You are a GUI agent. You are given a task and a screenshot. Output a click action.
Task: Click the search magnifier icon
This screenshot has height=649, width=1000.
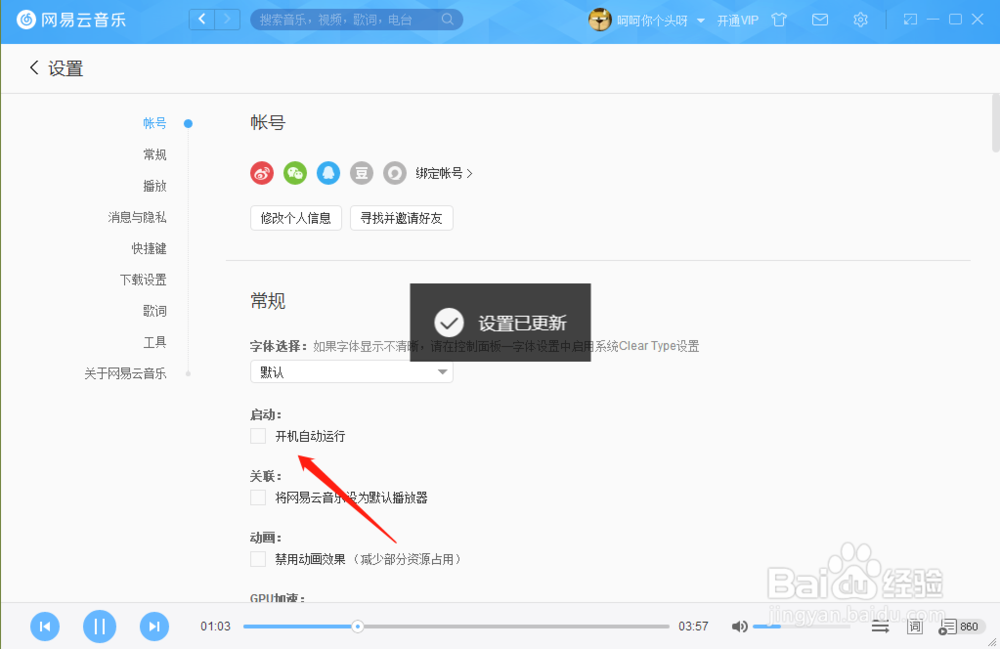(x=448, y=19)
